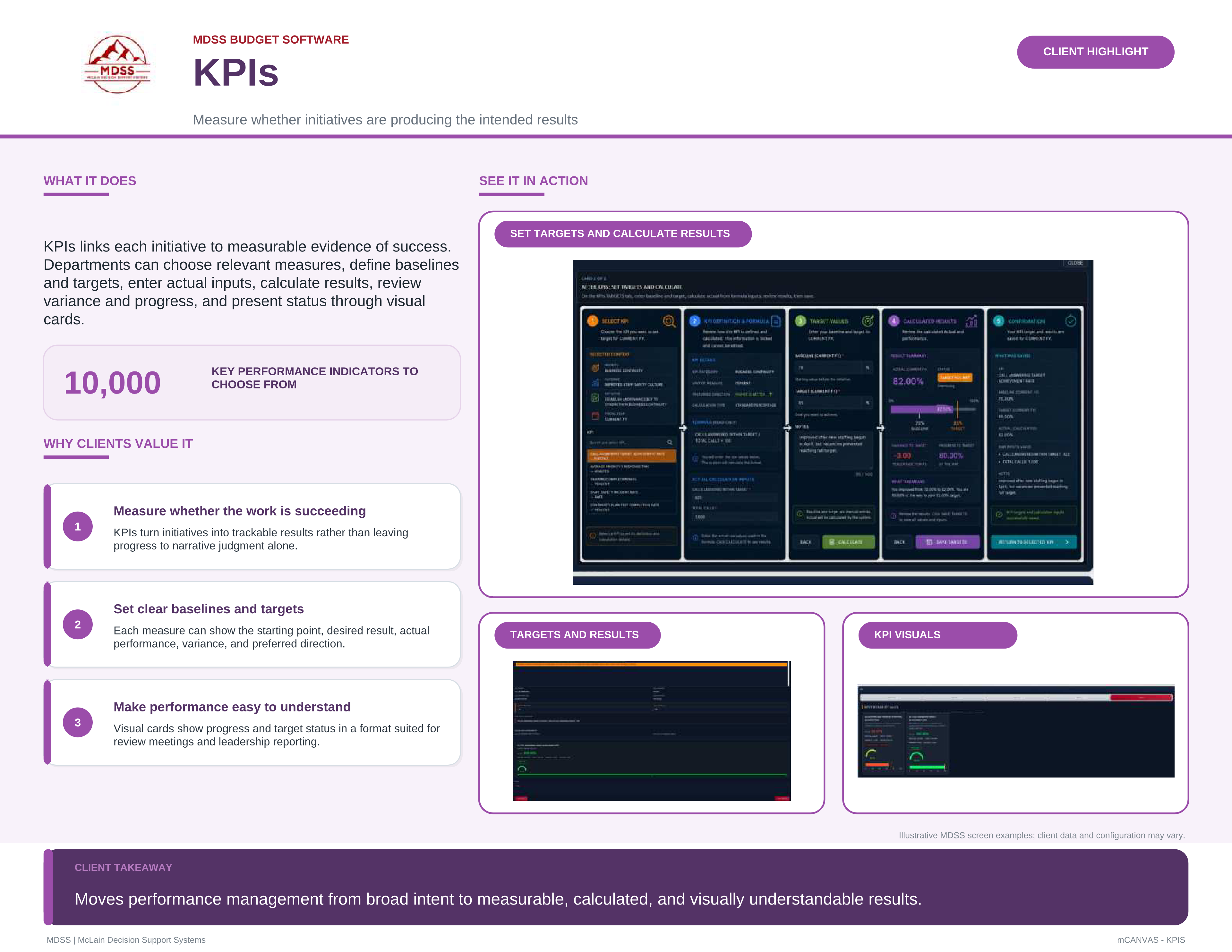Image resolution: width=1232 pixels, height=952 pixels.
Task: Click the Close button of the walkthrough panel
Action: point(1075,263)
